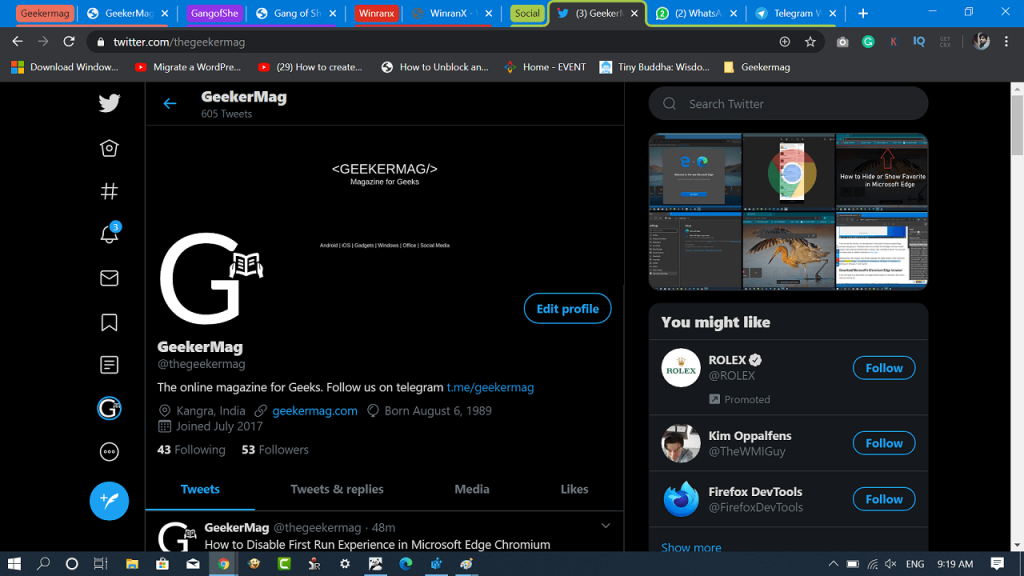Open Windows Settings gear in taskbar
Screen dimensions: 1024x576
[345, 564]
